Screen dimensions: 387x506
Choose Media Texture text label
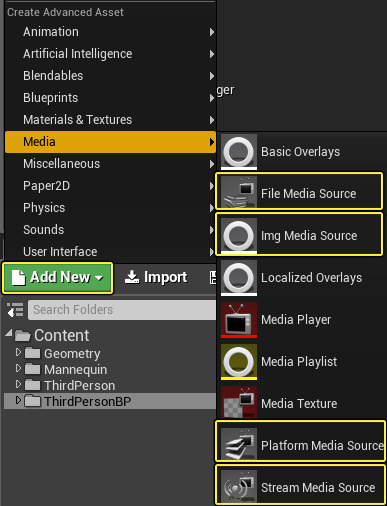tap(299, 404)
